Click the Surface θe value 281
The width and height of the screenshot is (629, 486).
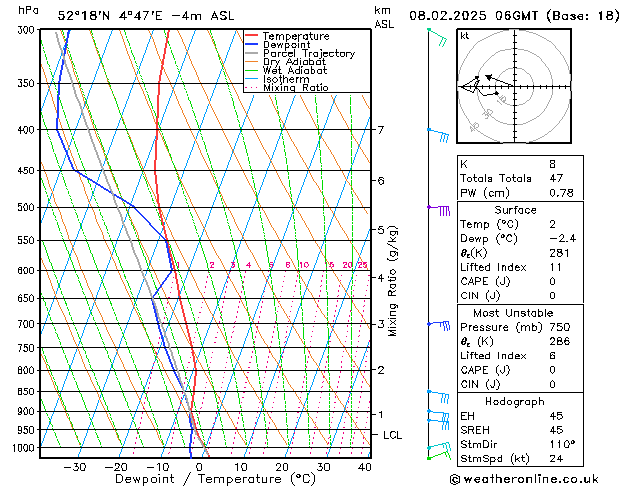click(x=559, y=253)
